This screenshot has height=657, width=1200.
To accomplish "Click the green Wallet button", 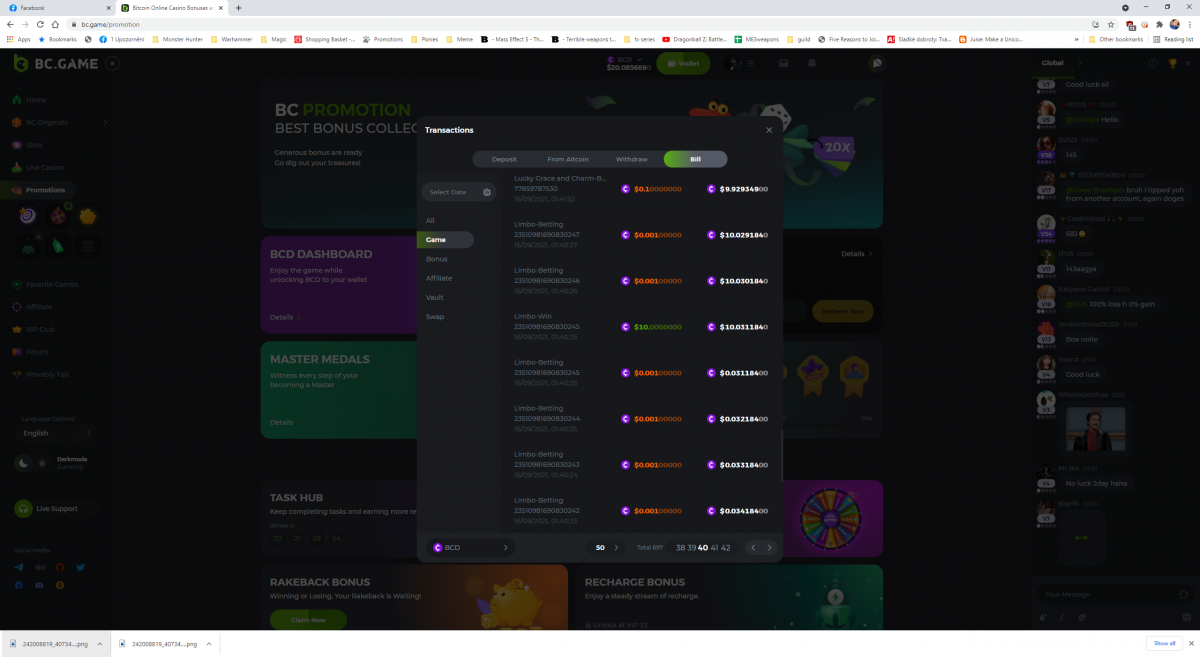I will [683, 63].
